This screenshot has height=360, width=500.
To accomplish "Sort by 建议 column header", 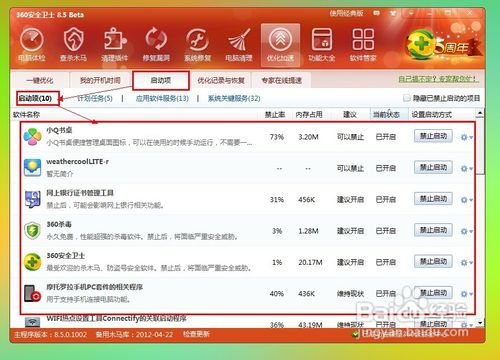I will point(350,115).
